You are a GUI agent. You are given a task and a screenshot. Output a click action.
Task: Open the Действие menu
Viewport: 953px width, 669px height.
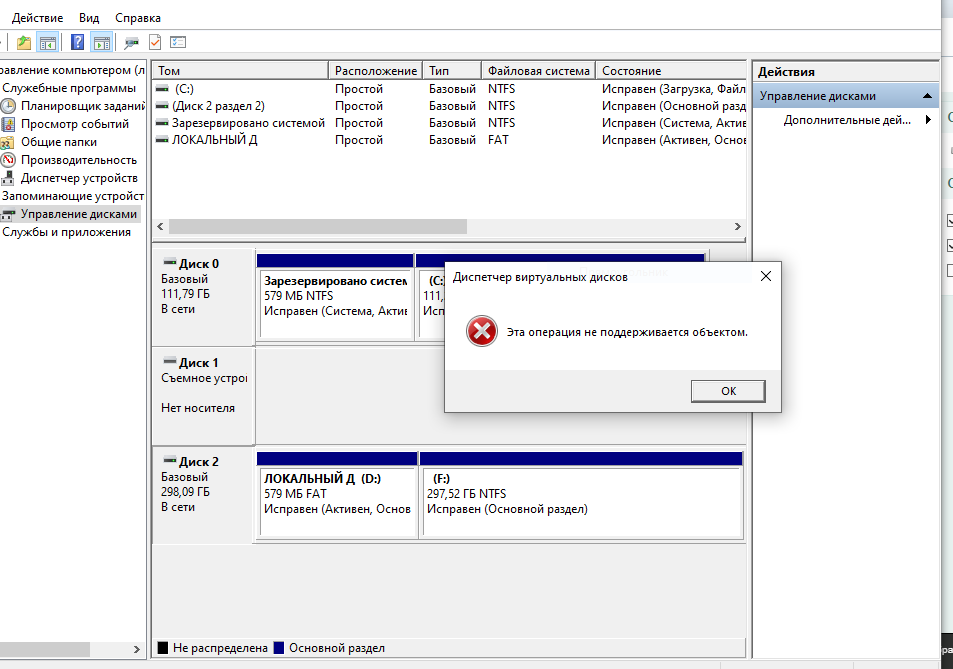pyautogui.click(x=37, y=18)
